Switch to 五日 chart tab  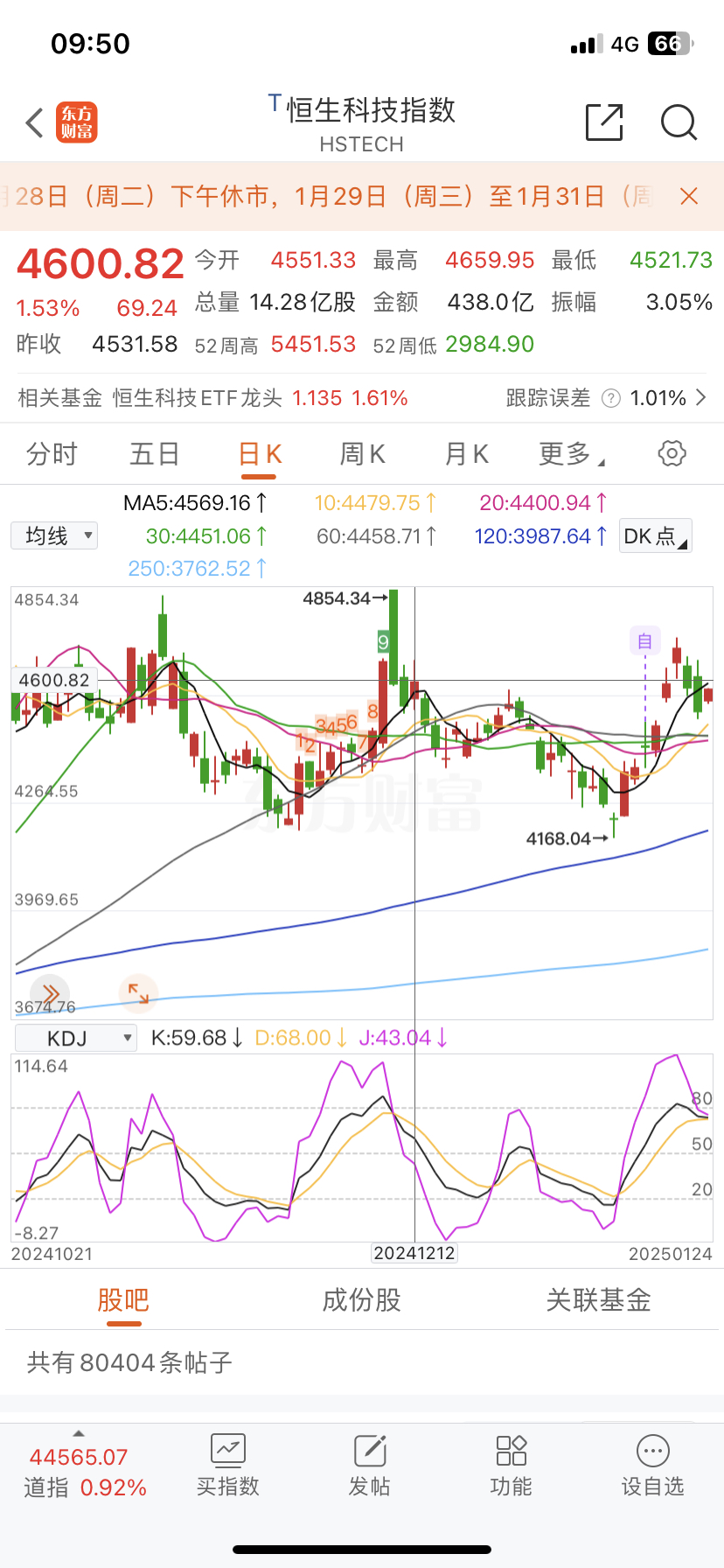(155, 454)
